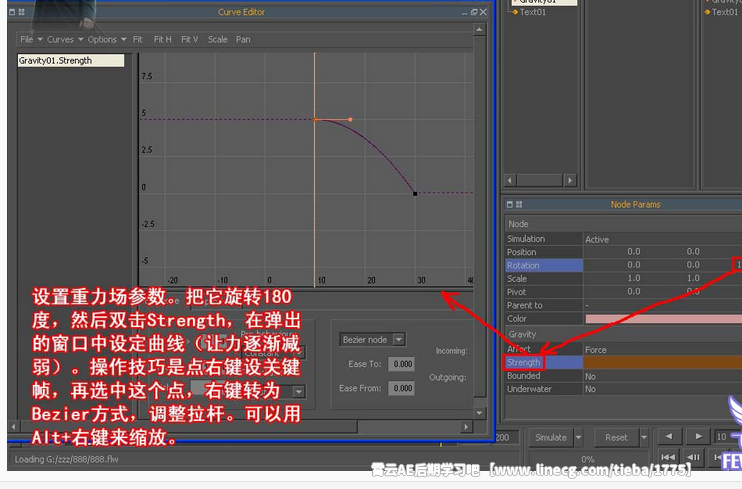Click the Curve Editor horizontal scroll right arrow
The image size is (742, 489).
coord(466,427)
